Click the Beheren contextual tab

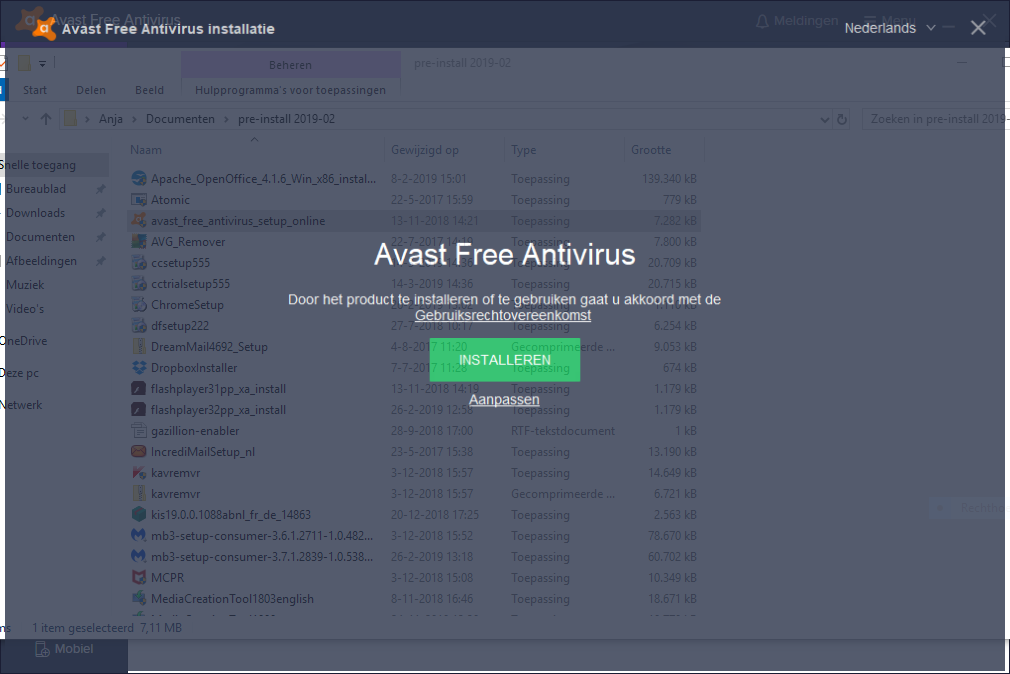tap(291, 65)
